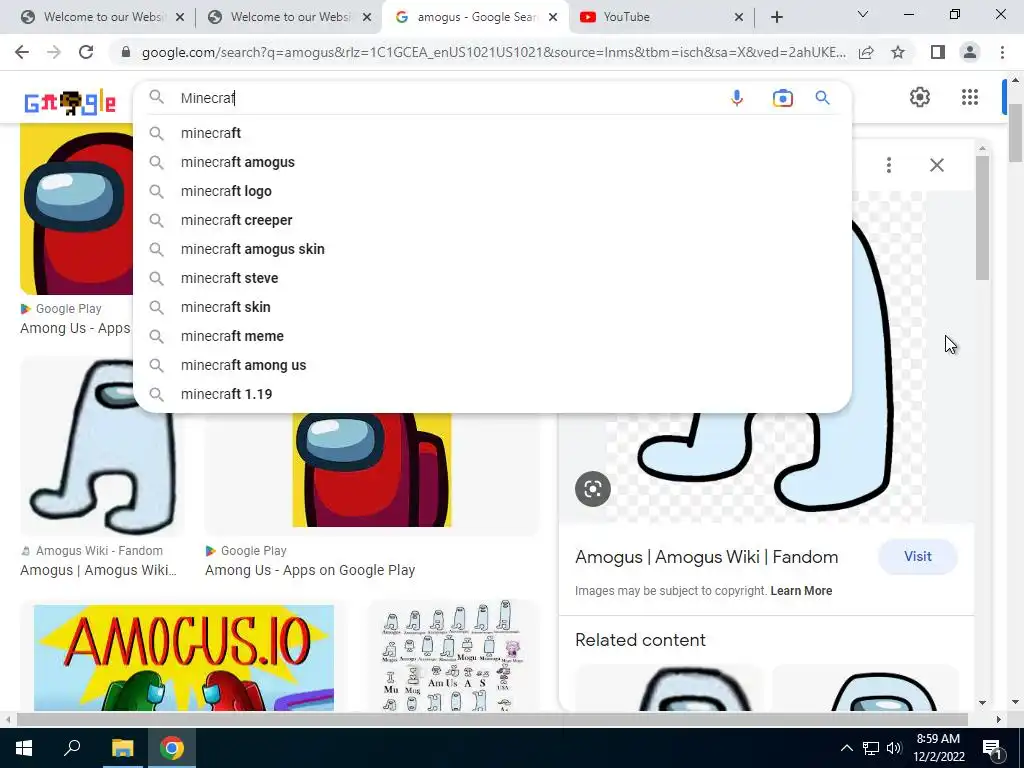Open the tab search chevron
1024x768 pixels.
click(x=862, y=14)
